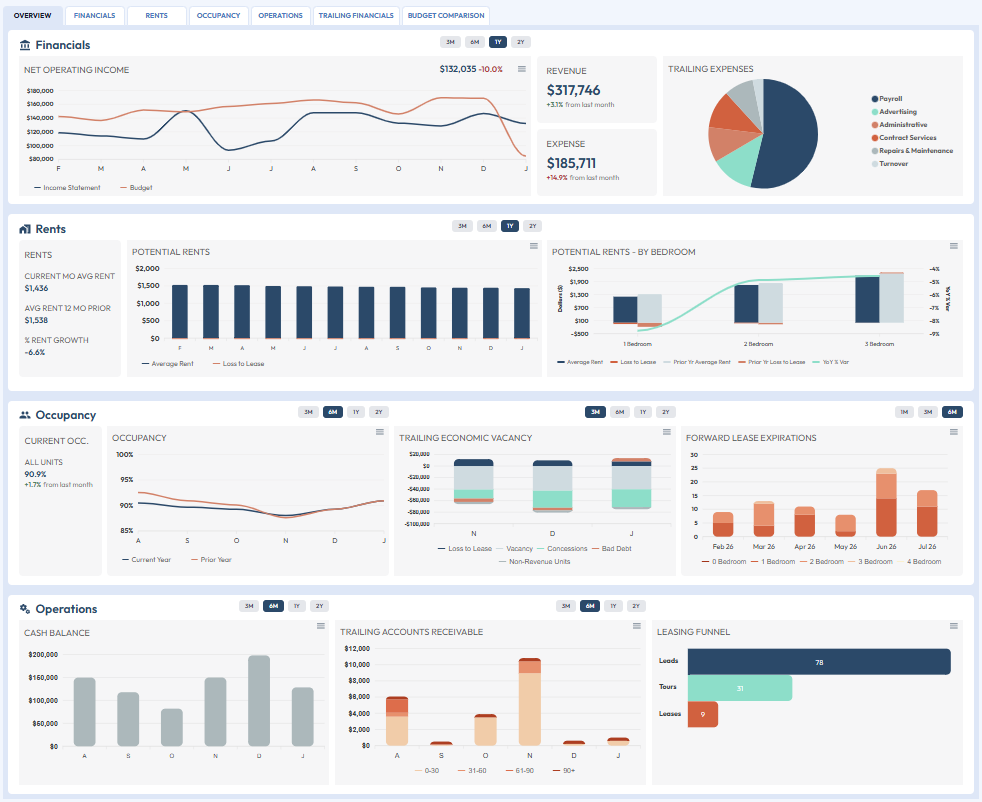The height and width of the screenshot is (802, 982).
Task: Set Accounts Receivable range to 2Y
Action: point(636,606)
